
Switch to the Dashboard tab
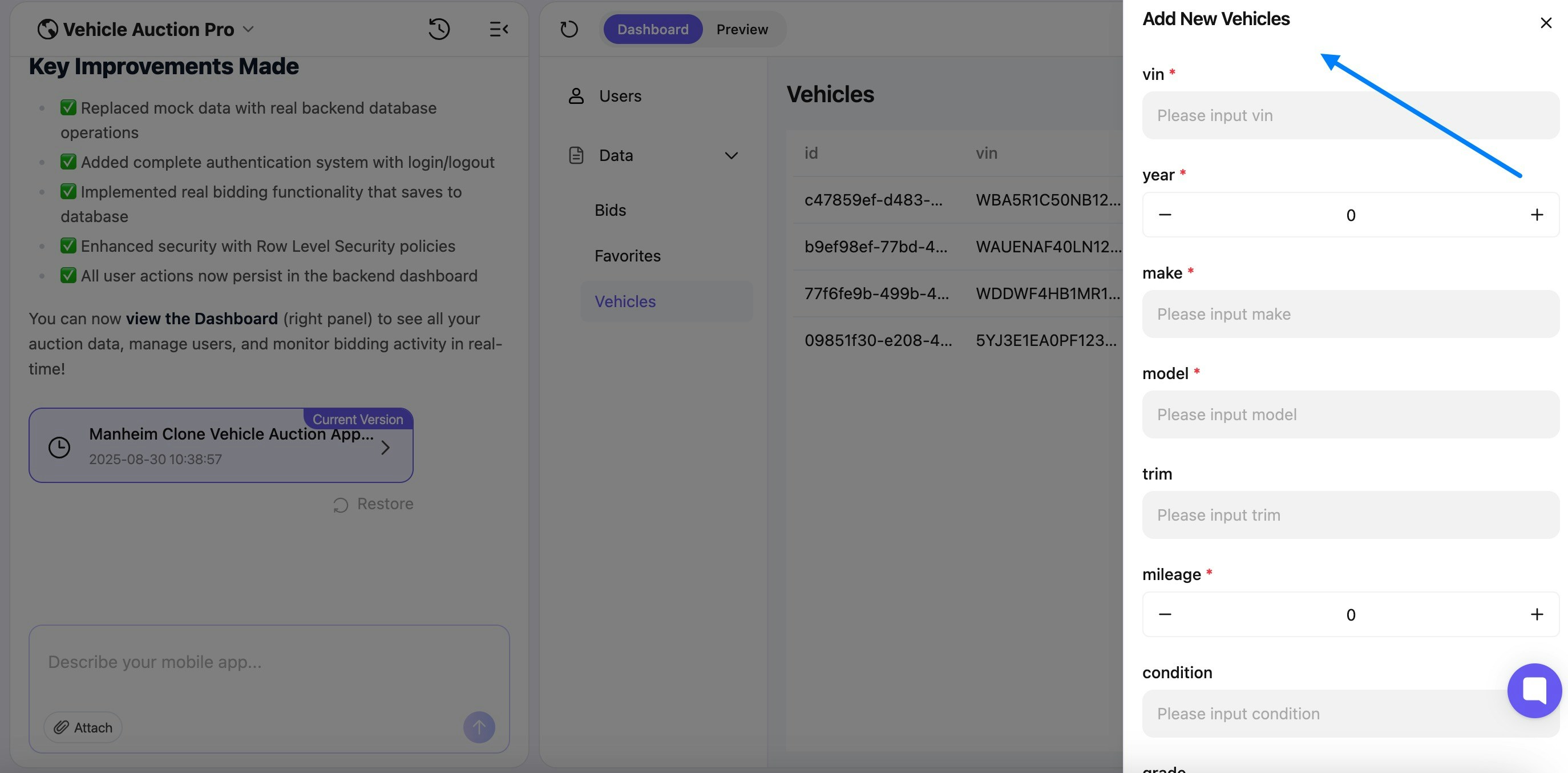[652, 29]
